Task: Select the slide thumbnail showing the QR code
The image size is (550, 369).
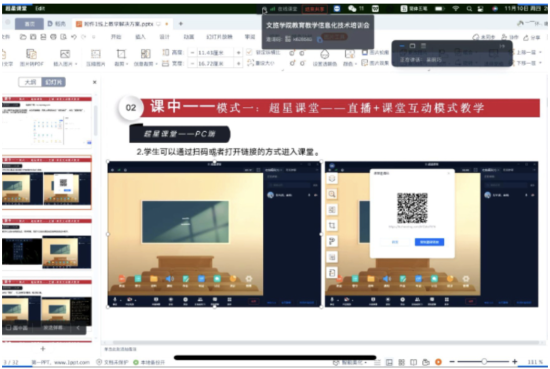Action: coord(47,183)
